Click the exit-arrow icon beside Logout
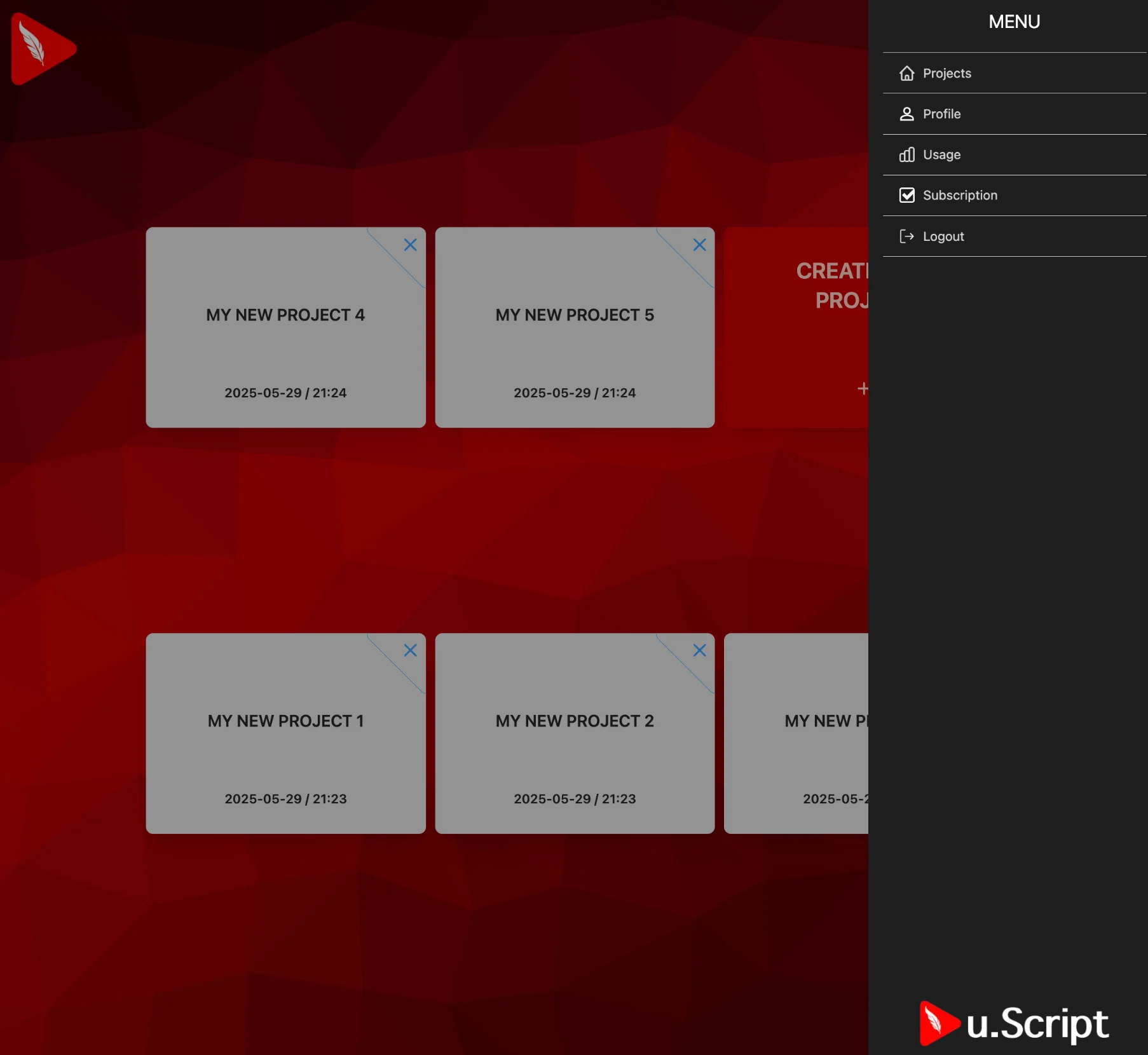Viewport: 1148px width, 1055px height. [x=906, y=236]
